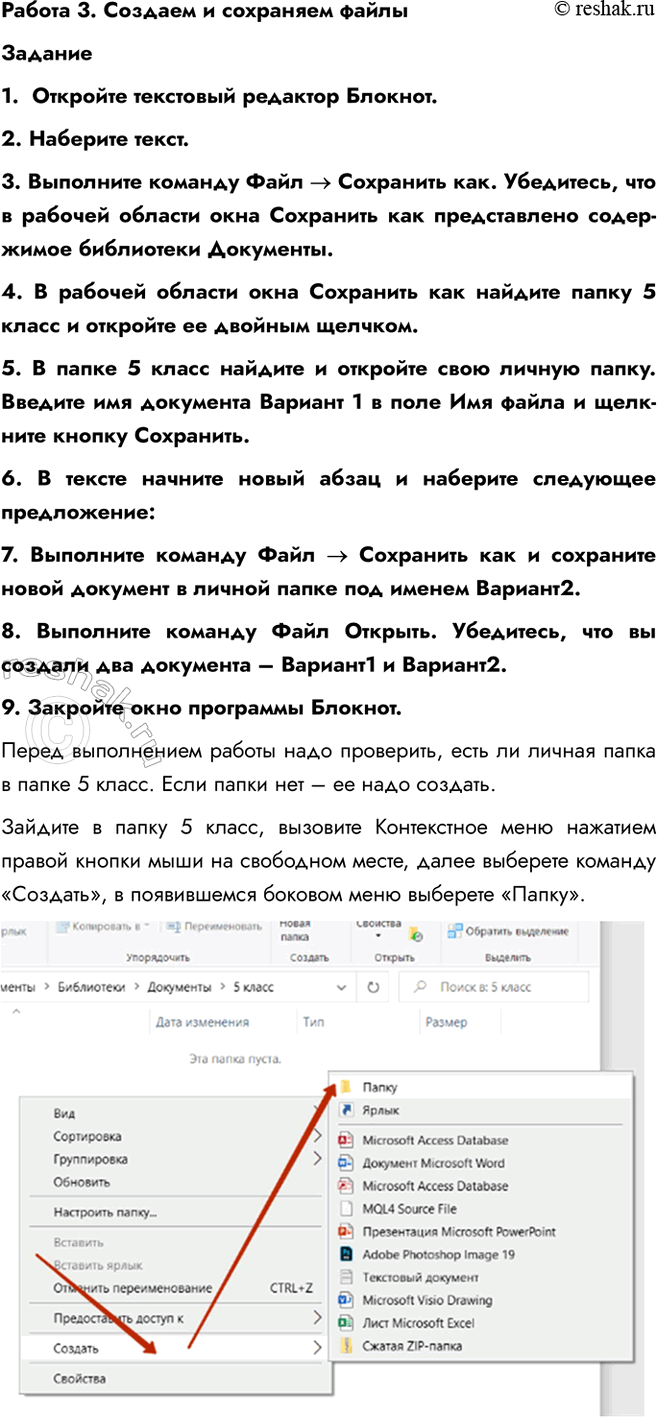657x1417 pixels.
Task: Click the Документы breadcrumb segment
Action: (x=179, y=987)
